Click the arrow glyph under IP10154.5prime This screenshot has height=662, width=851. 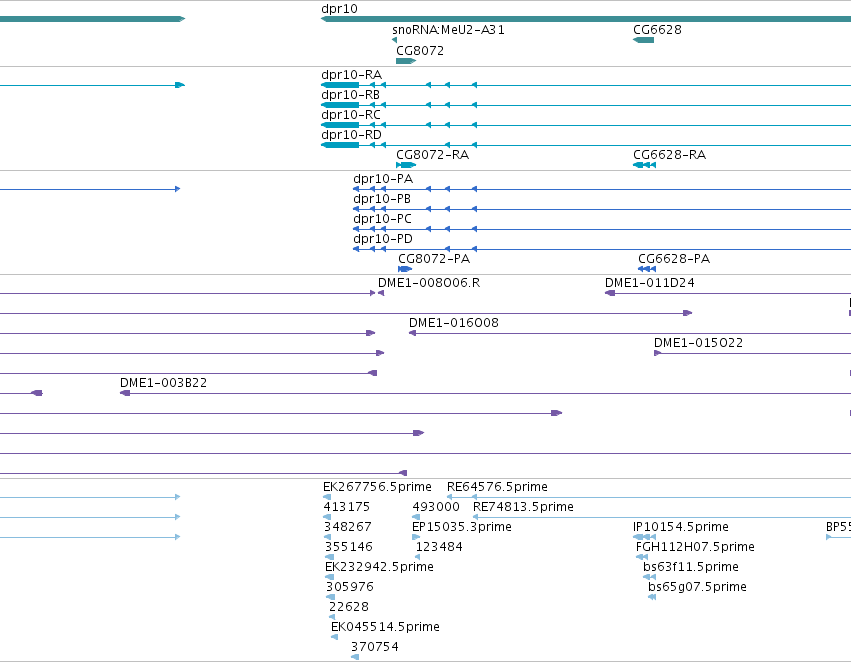(x=644, y=537)
